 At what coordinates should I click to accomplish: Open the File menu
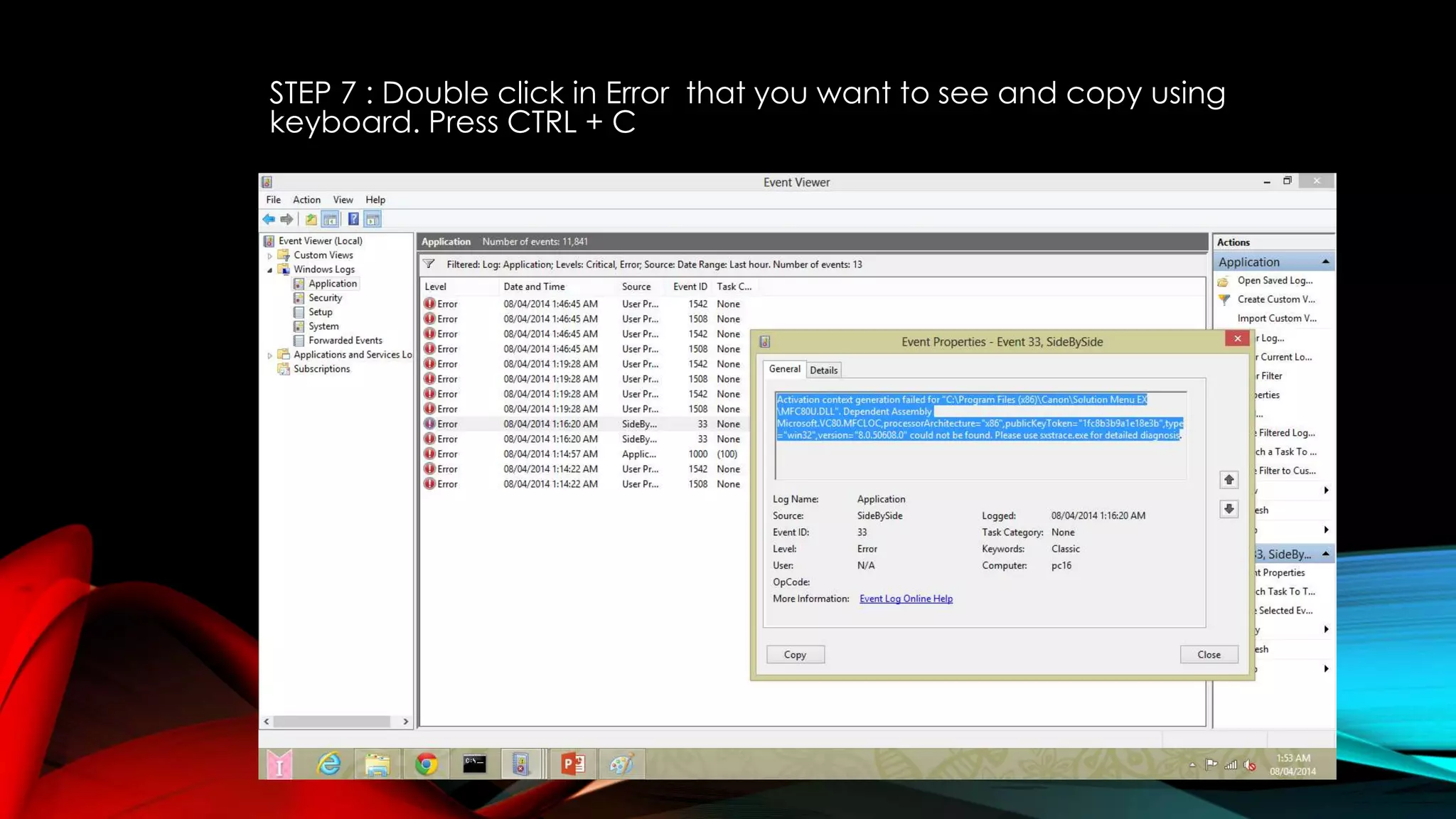(273, 200)
